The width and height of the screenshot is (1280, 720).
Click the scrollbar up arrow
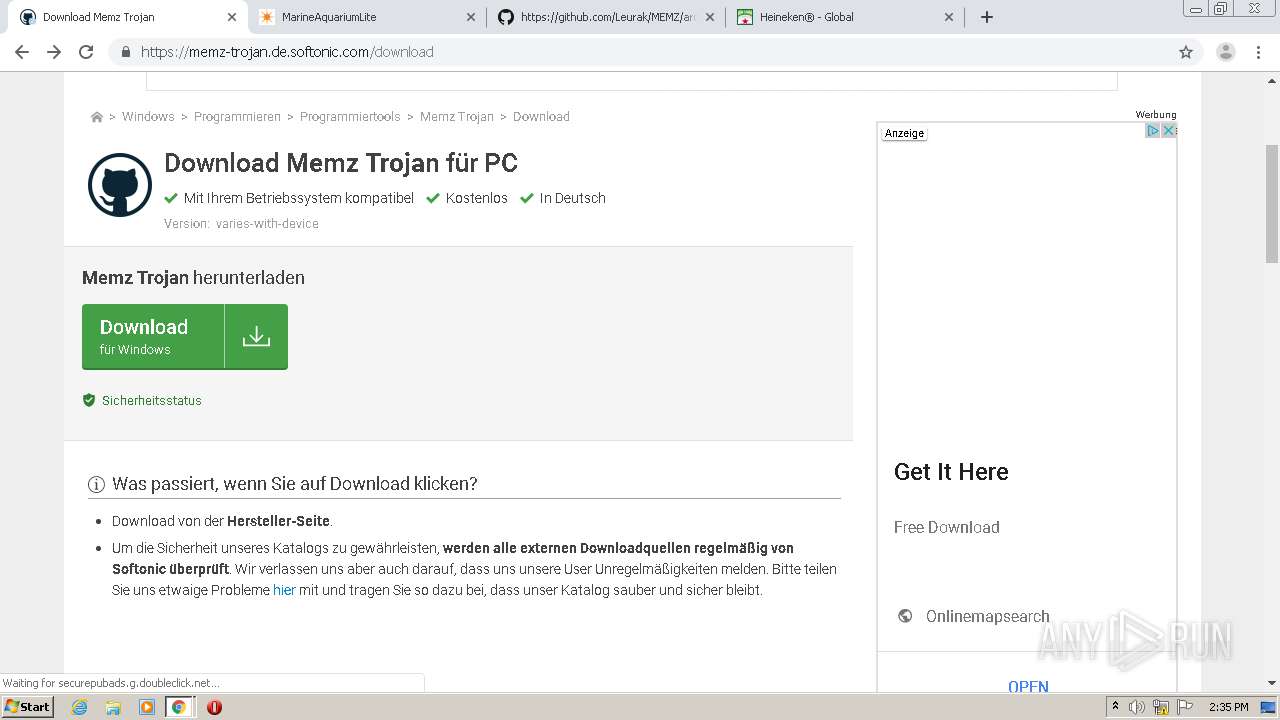tap(1272, 79)
